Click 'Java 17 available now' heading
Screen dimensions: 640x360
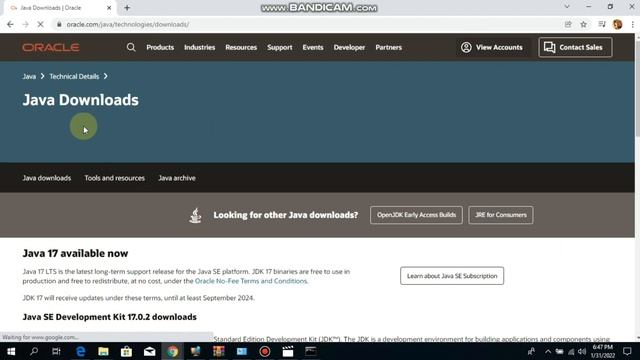click(x=75, y=253)
